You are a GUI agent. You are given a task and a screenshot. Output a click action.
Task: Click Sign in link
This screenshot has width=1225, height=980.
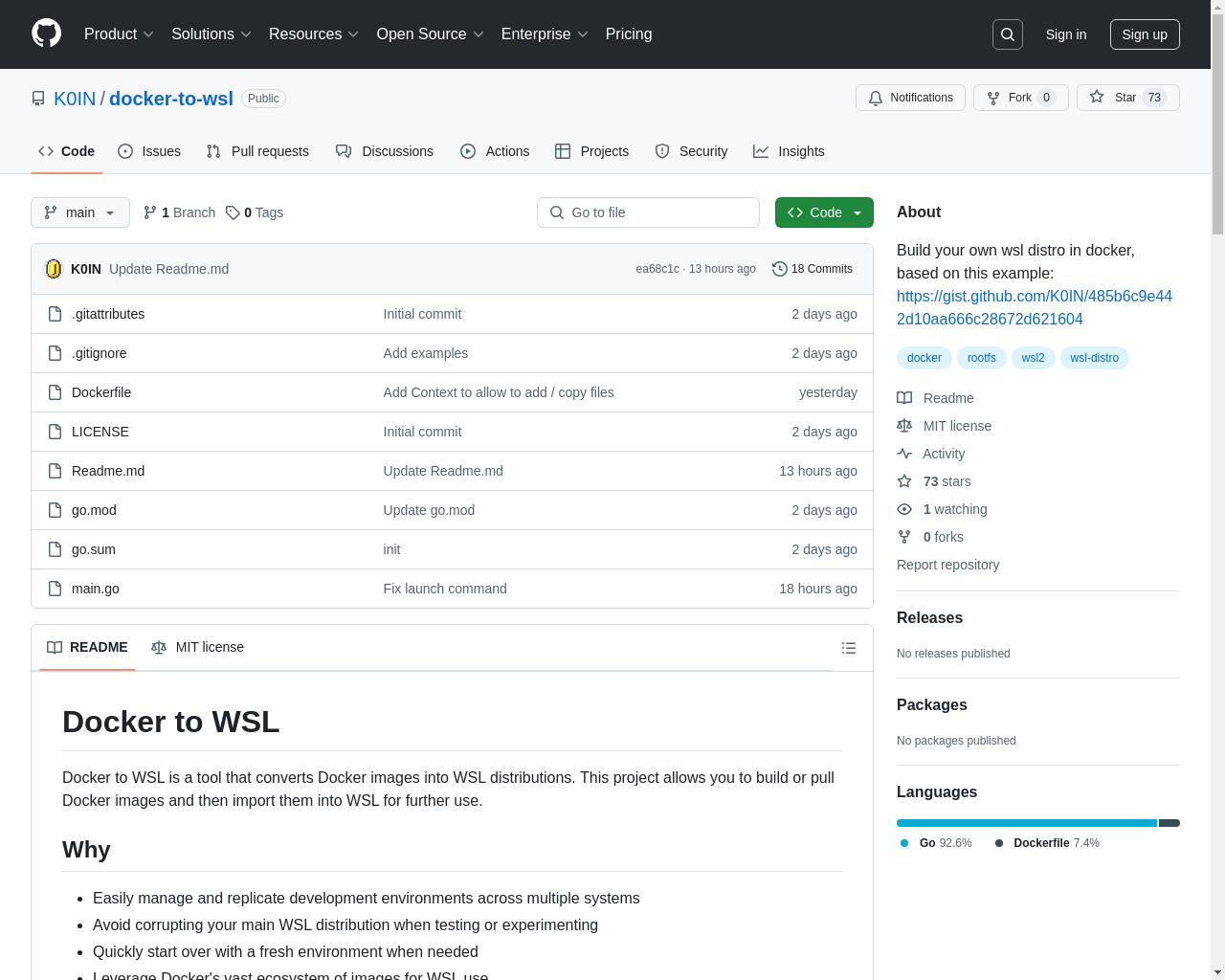[1066, 34]
